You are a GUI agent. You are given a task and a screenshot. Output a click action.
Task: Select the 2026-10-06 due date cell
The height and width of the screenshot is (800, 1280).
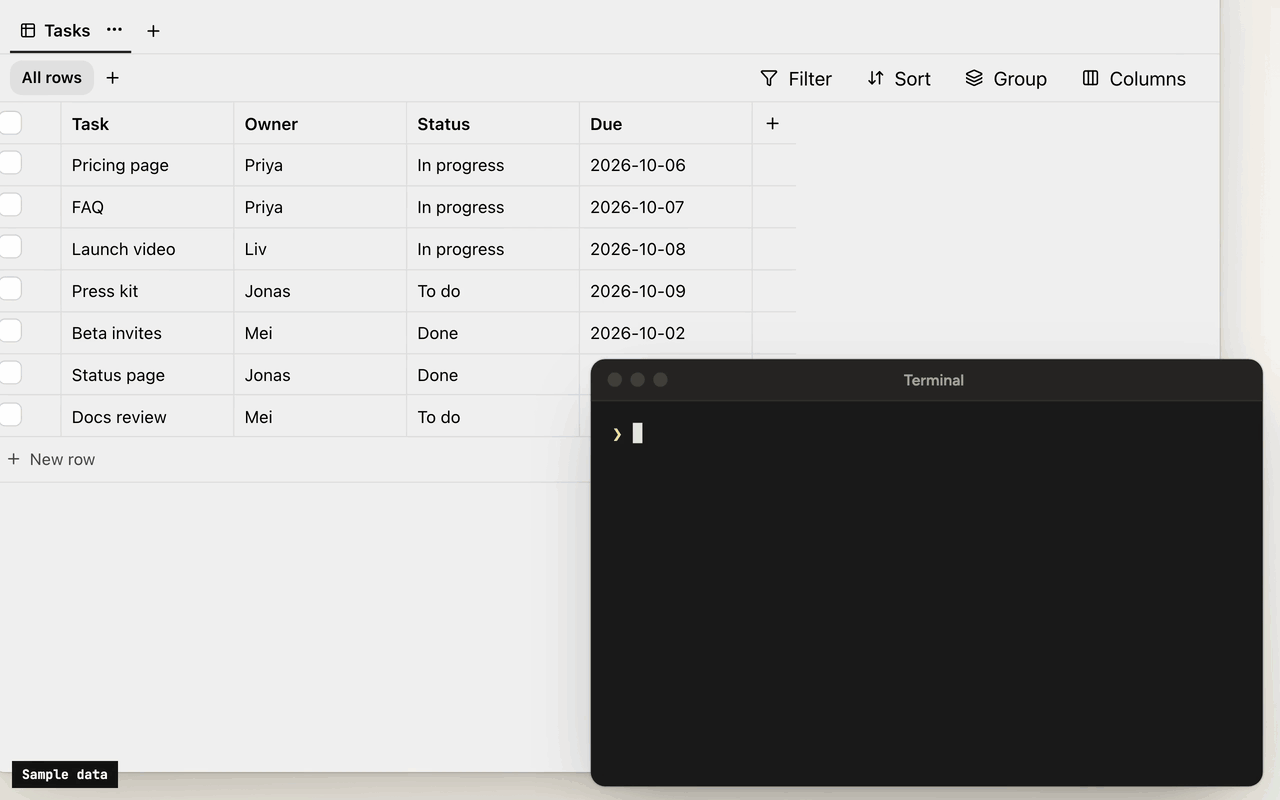pyautogui.click(x=666, y=165)
